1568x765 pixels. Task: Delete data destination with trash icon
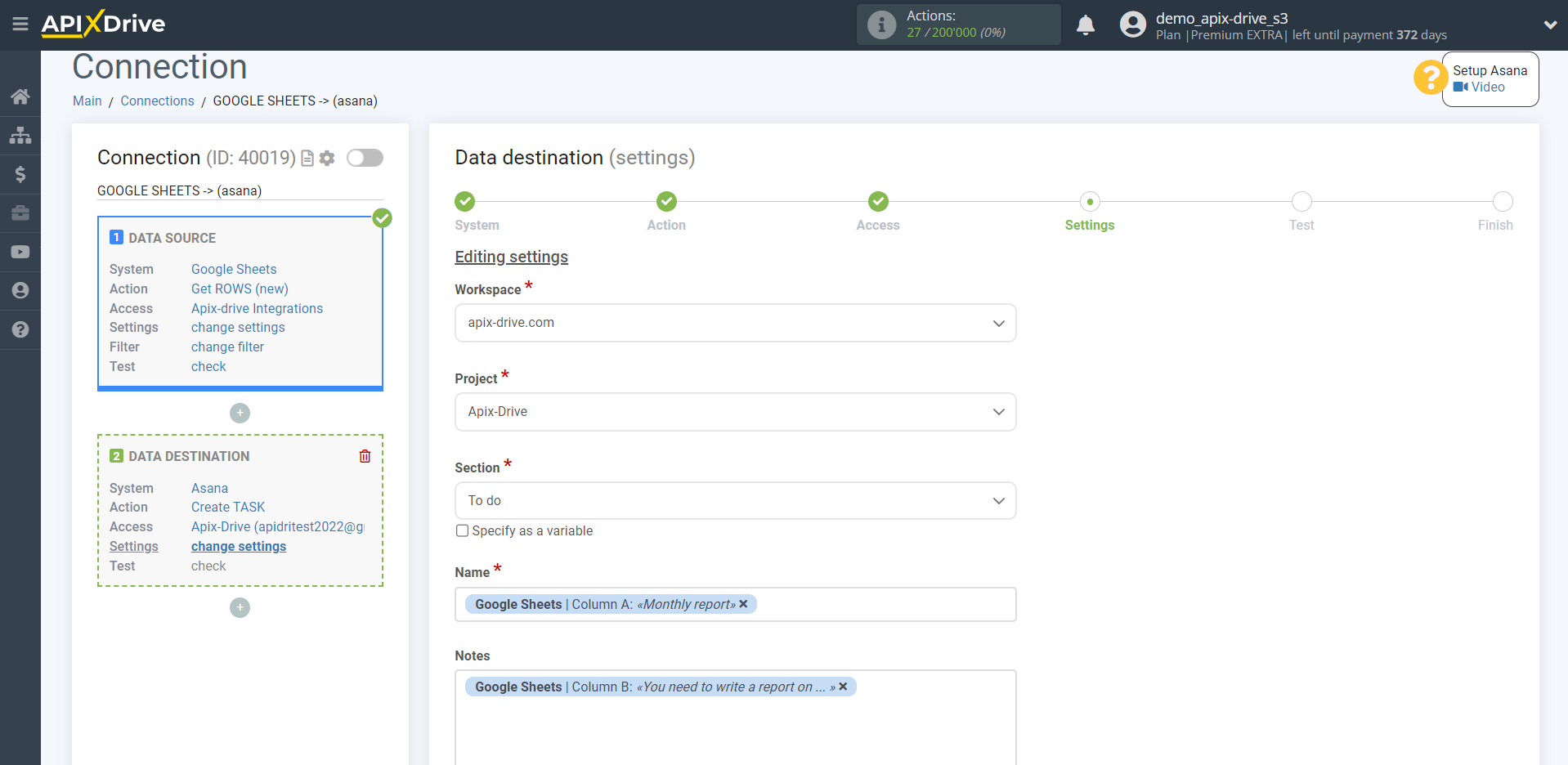365,456
